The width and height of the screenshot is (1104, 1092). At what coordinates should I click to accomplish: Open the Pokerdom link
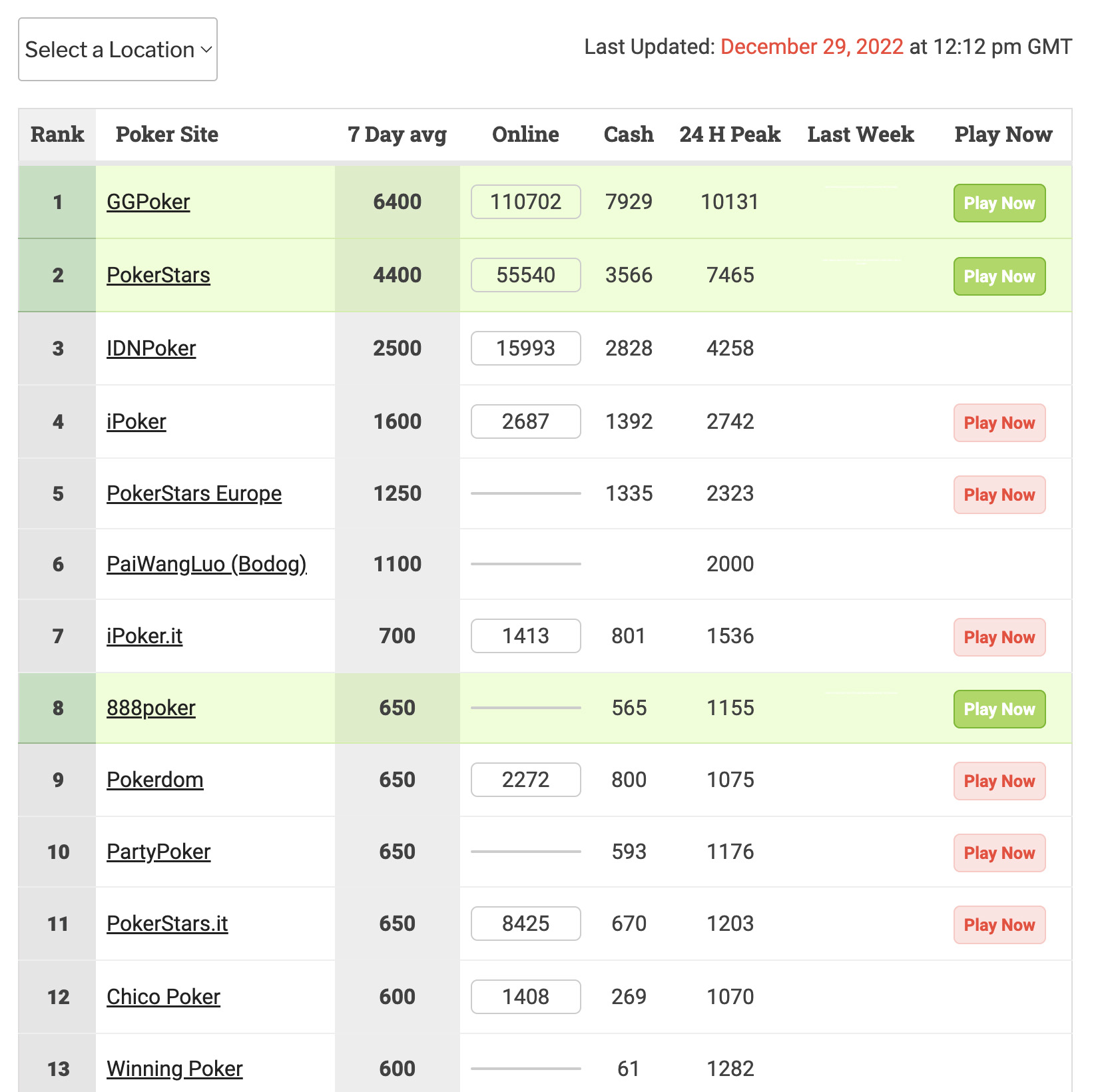[155, 780]
